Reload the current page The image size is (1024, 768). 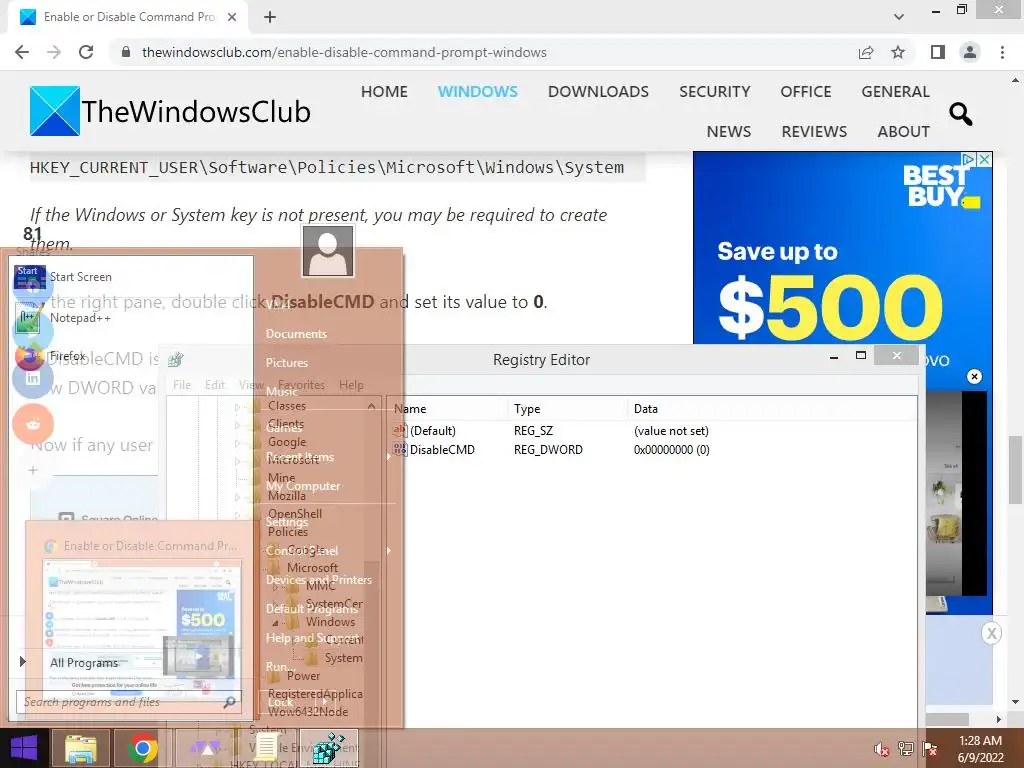(x=86, y=52)
